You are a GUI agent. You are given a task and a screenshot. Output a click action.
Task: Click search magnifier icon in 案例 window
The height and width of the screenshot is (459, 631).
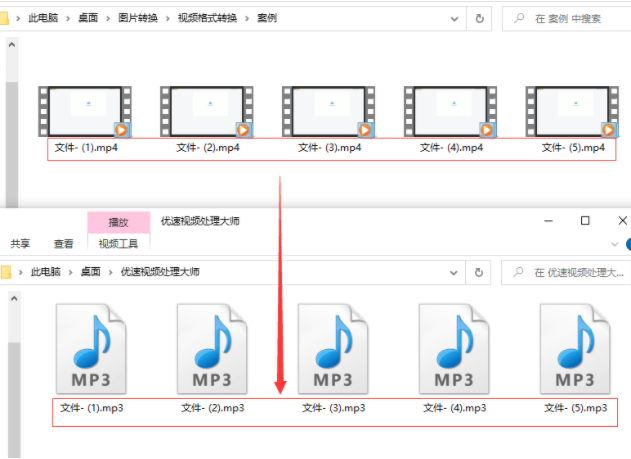click(519, 18)
